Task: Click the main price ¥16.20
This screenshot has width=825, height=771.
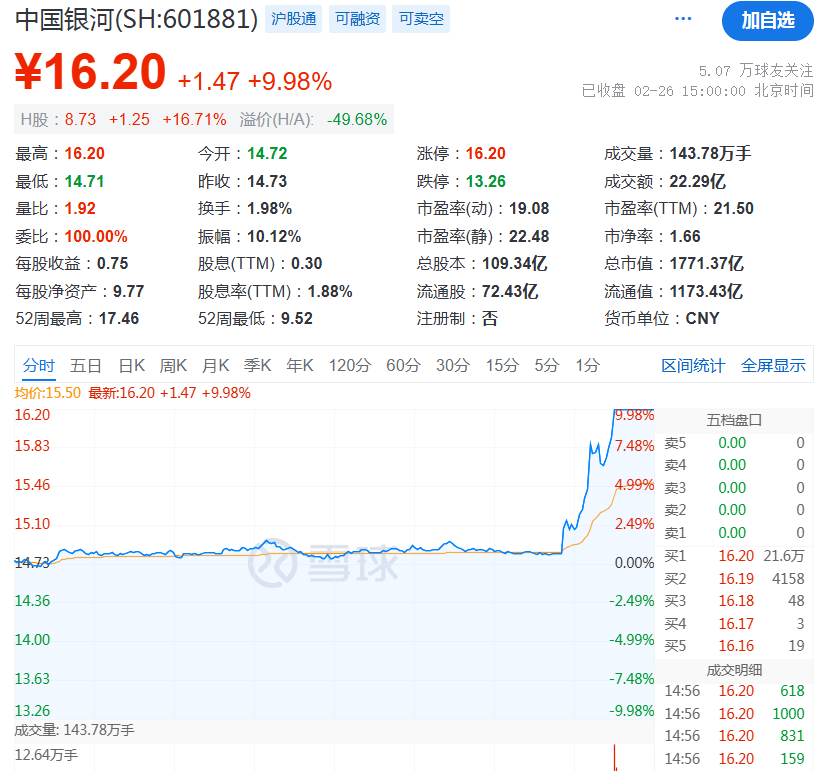Action: [90, 72]
